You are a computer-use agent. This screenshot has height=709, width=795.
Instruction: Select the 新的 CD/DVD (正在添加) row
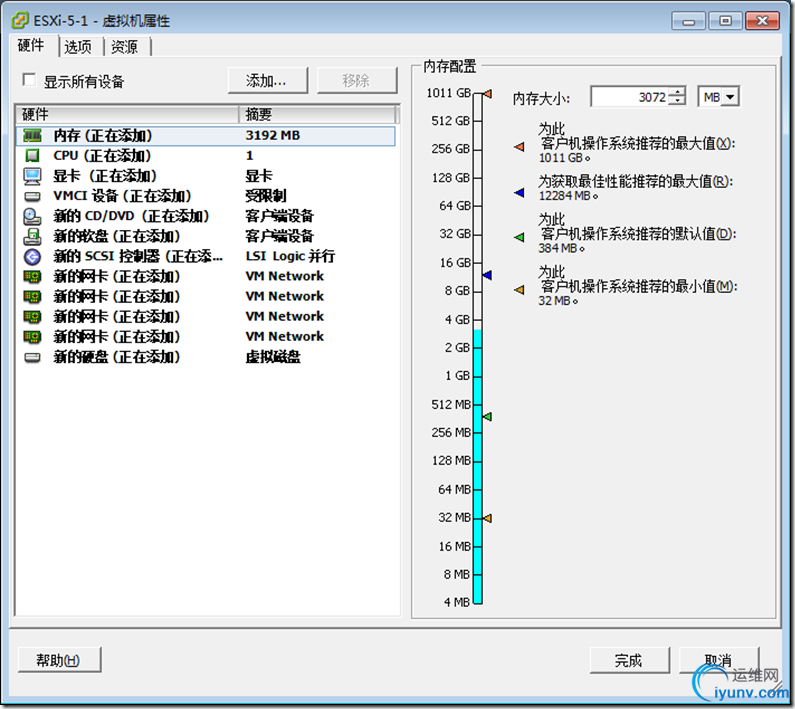coord(206,217)
